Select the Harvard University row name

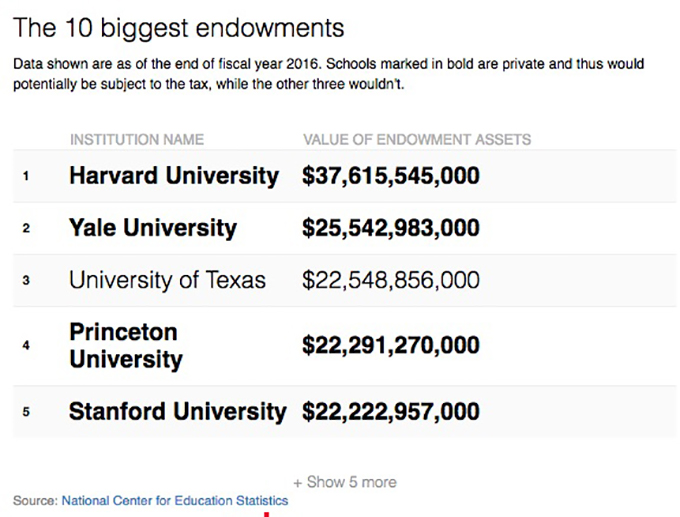(x=173, y=177)
